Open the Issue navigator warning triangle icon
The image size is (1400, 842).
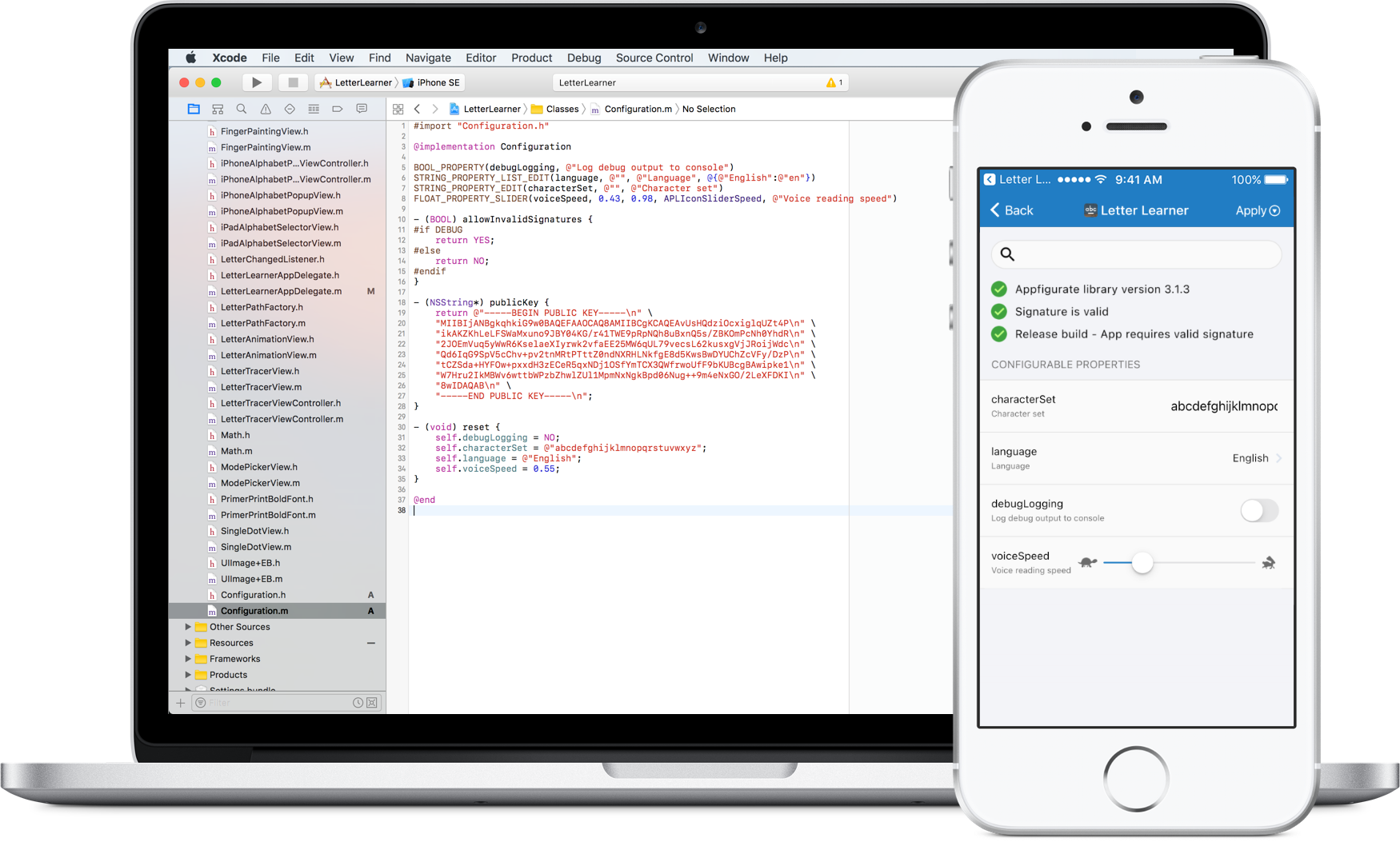(x=266, y=109)
